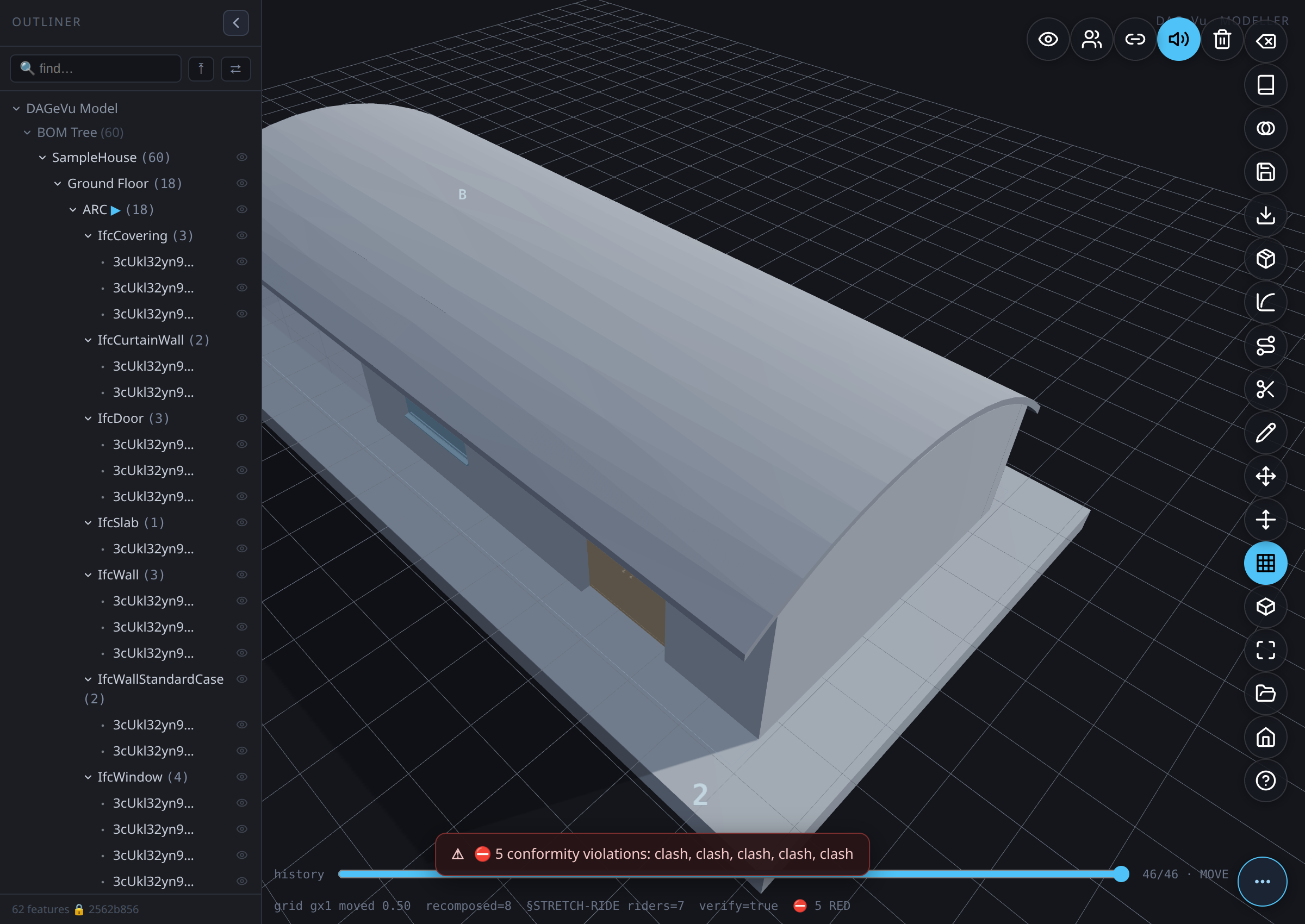1305x924 pixels.
Task: Collapse the ARC chevron
Action: pyautogui.click(x=73, y=210)
